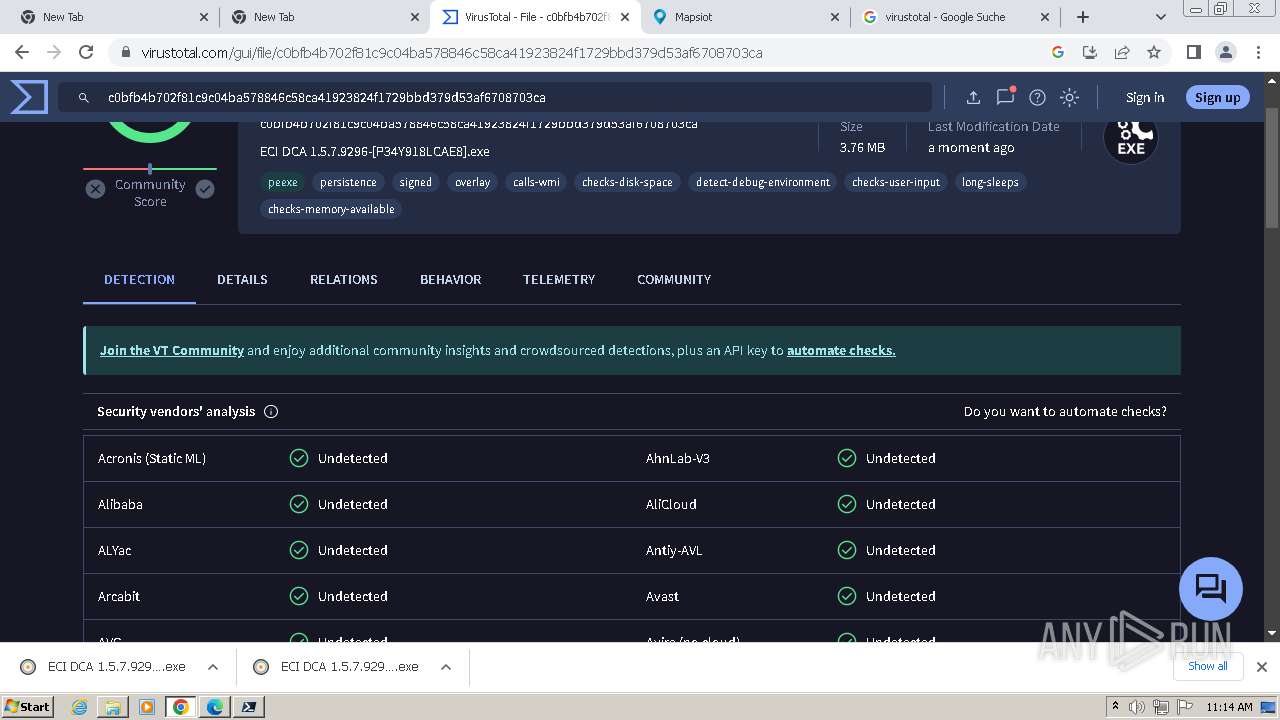Switch to the RELATIONS tab
This screenshot has width=1280, height=720.
343,279
